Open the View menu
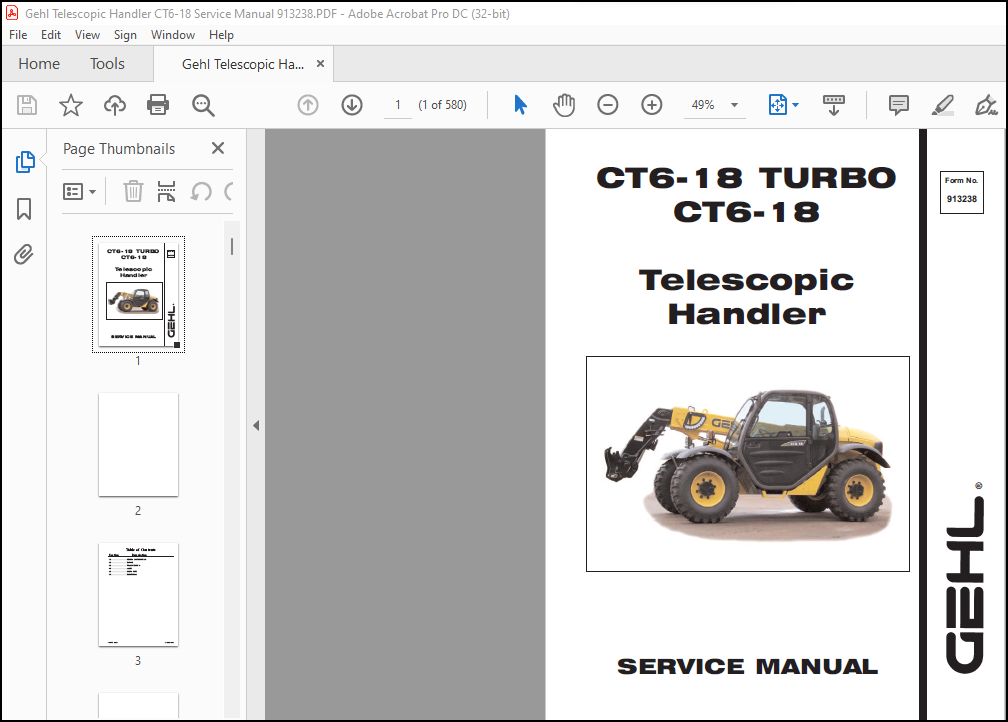Image resolution: width=1008 pixels, height=722 pixels. [x=87, y=35]
